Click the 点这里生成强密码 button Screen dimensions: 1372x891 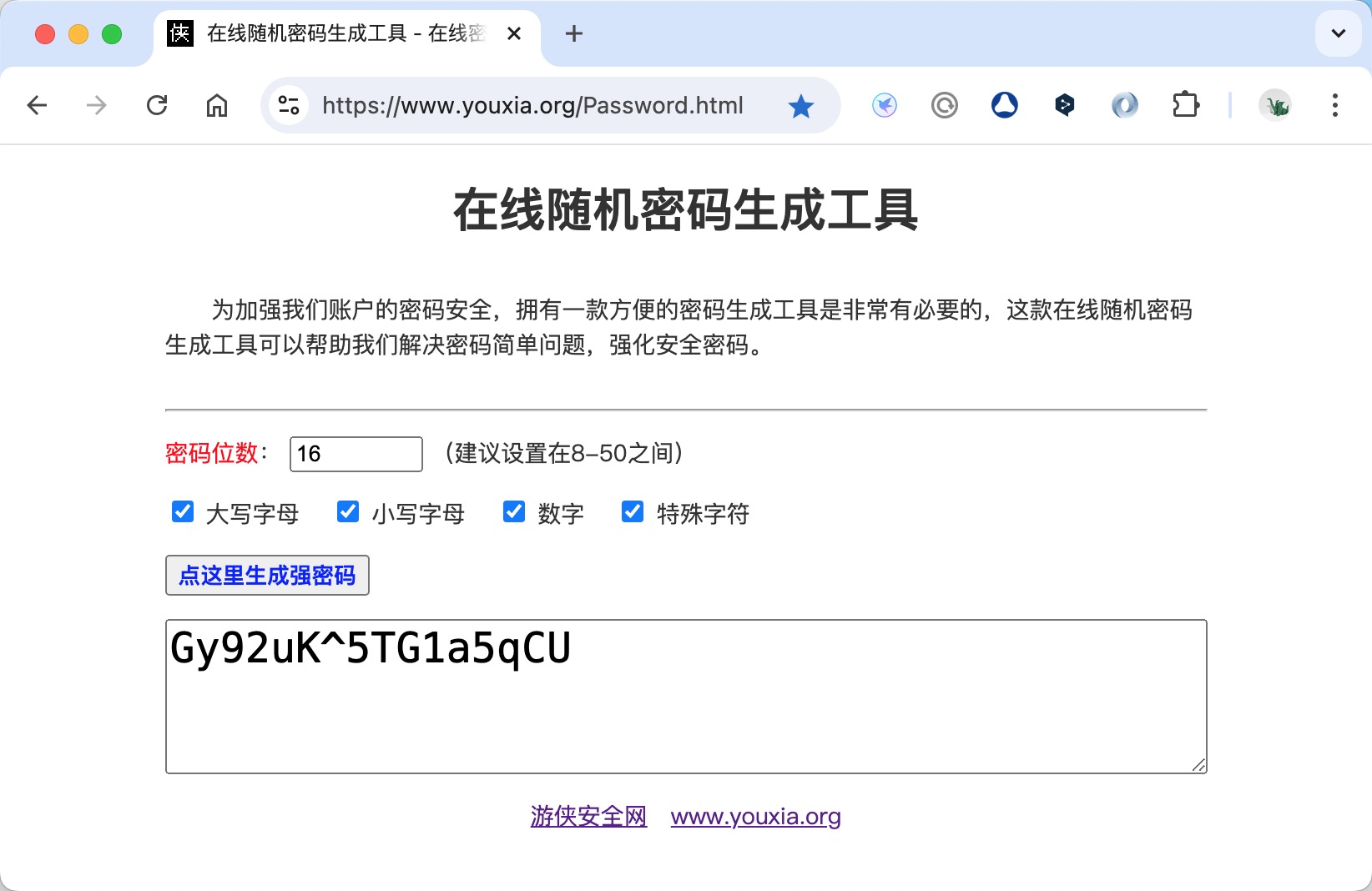(x=267, y=576)
